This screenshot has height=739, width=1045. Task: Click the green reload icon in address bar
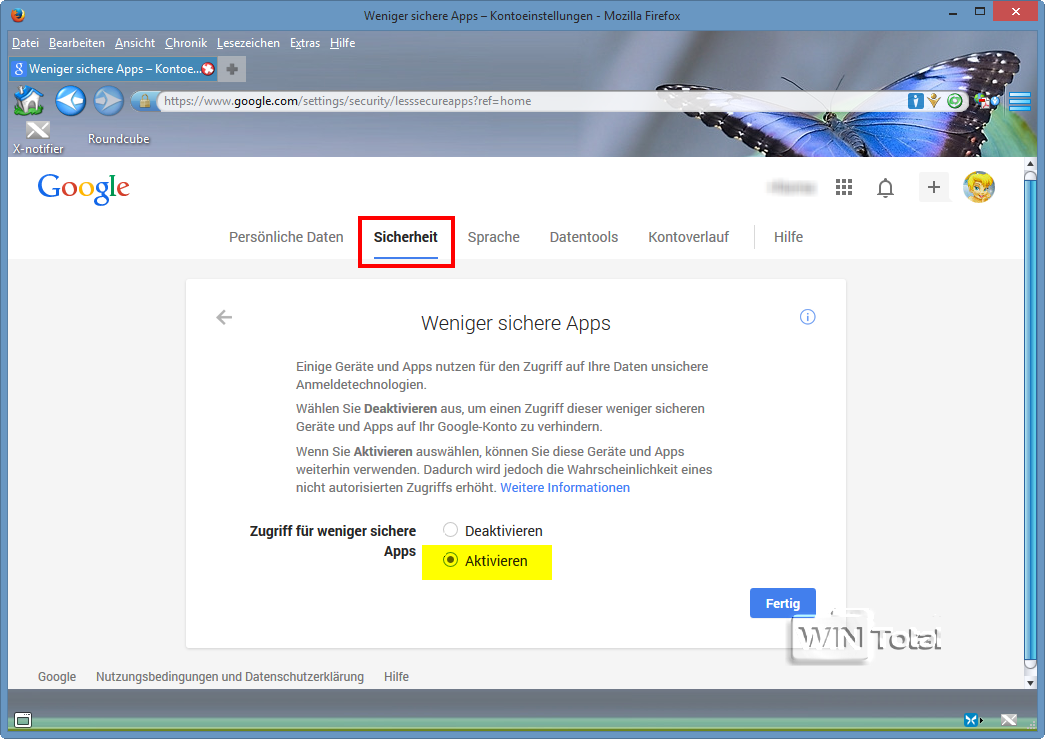point(954,101)
